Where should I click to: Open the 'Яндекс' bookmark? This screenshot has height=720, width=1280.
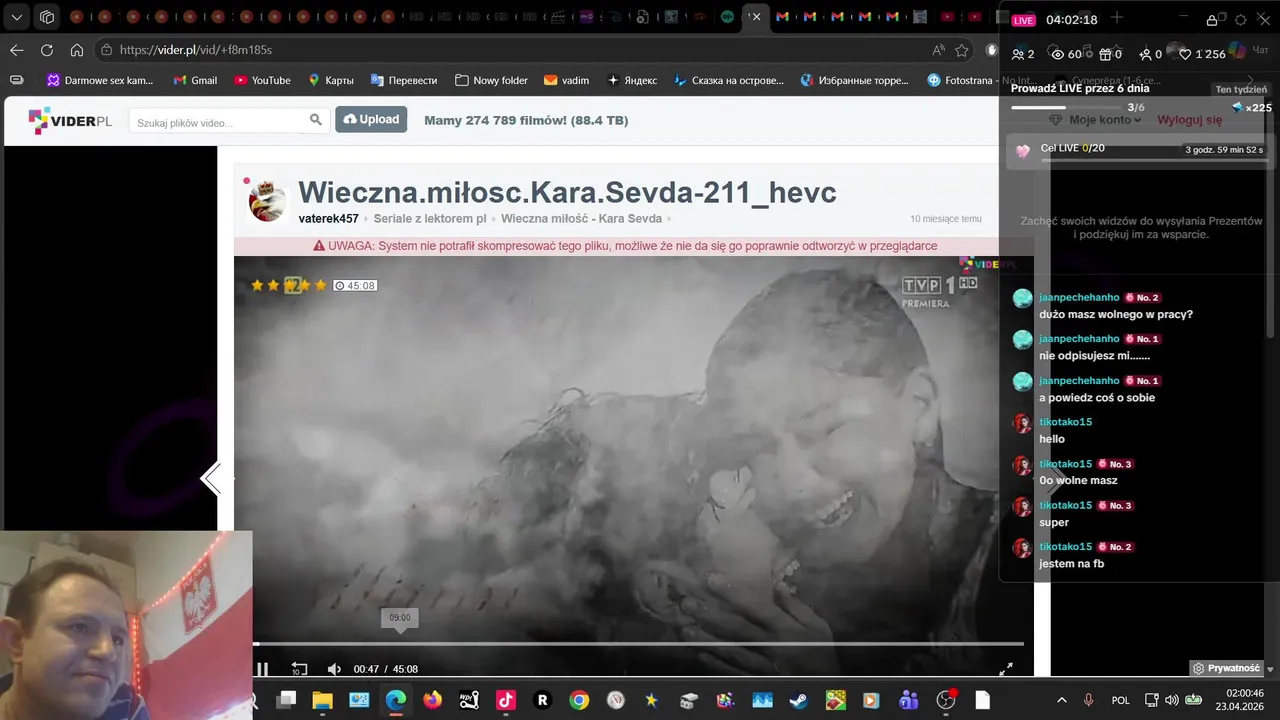click(632, 80)
